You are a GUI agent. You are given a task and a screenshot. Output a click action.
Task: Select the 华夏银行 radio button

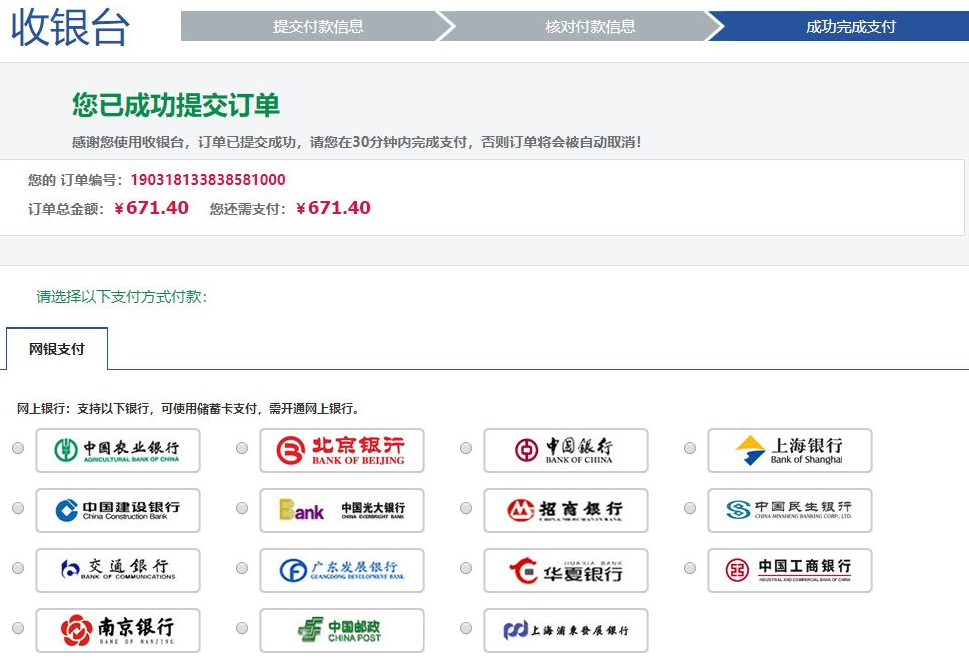pos(466,568)
